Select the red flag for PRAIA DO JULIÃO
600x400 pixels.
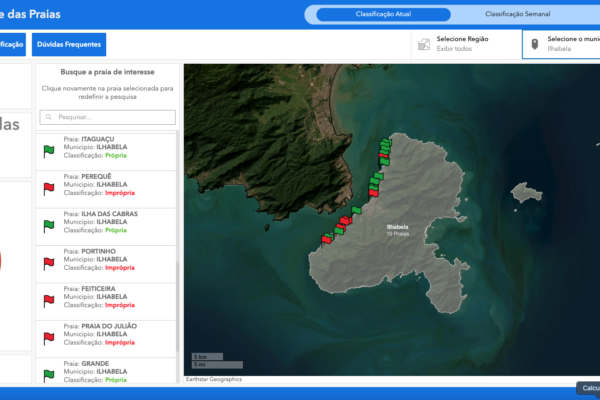(48, 337)
